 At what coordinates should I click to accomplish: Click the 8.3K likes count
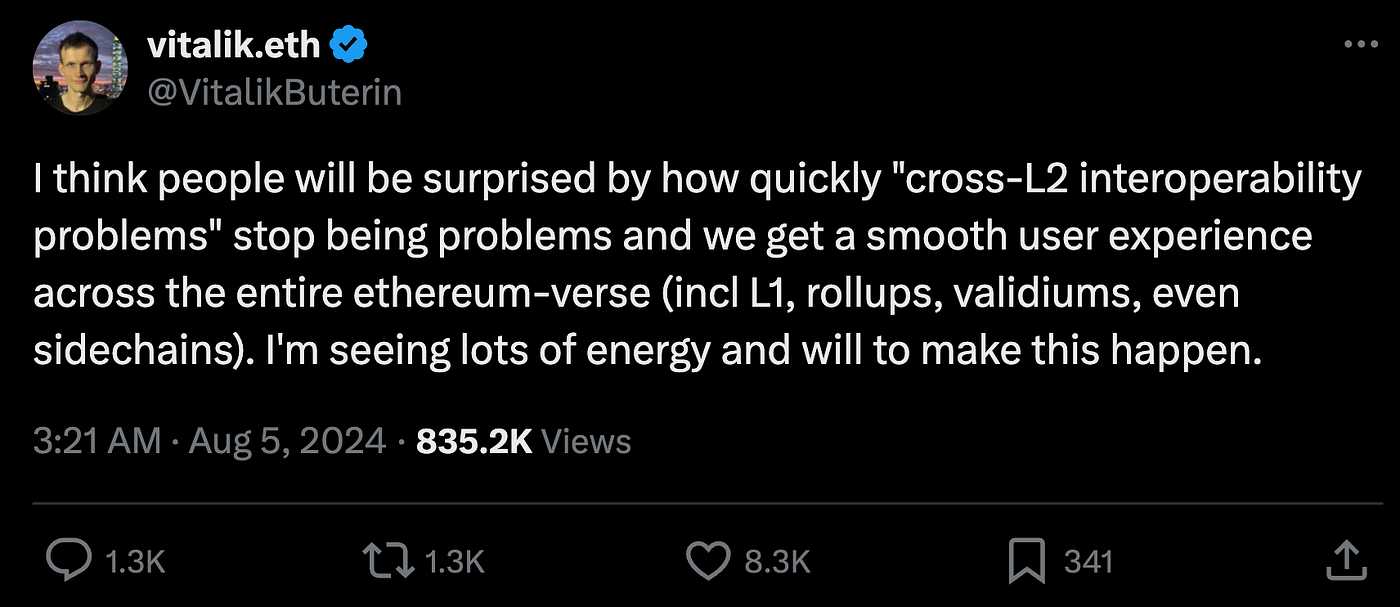(x=778, y=562)
